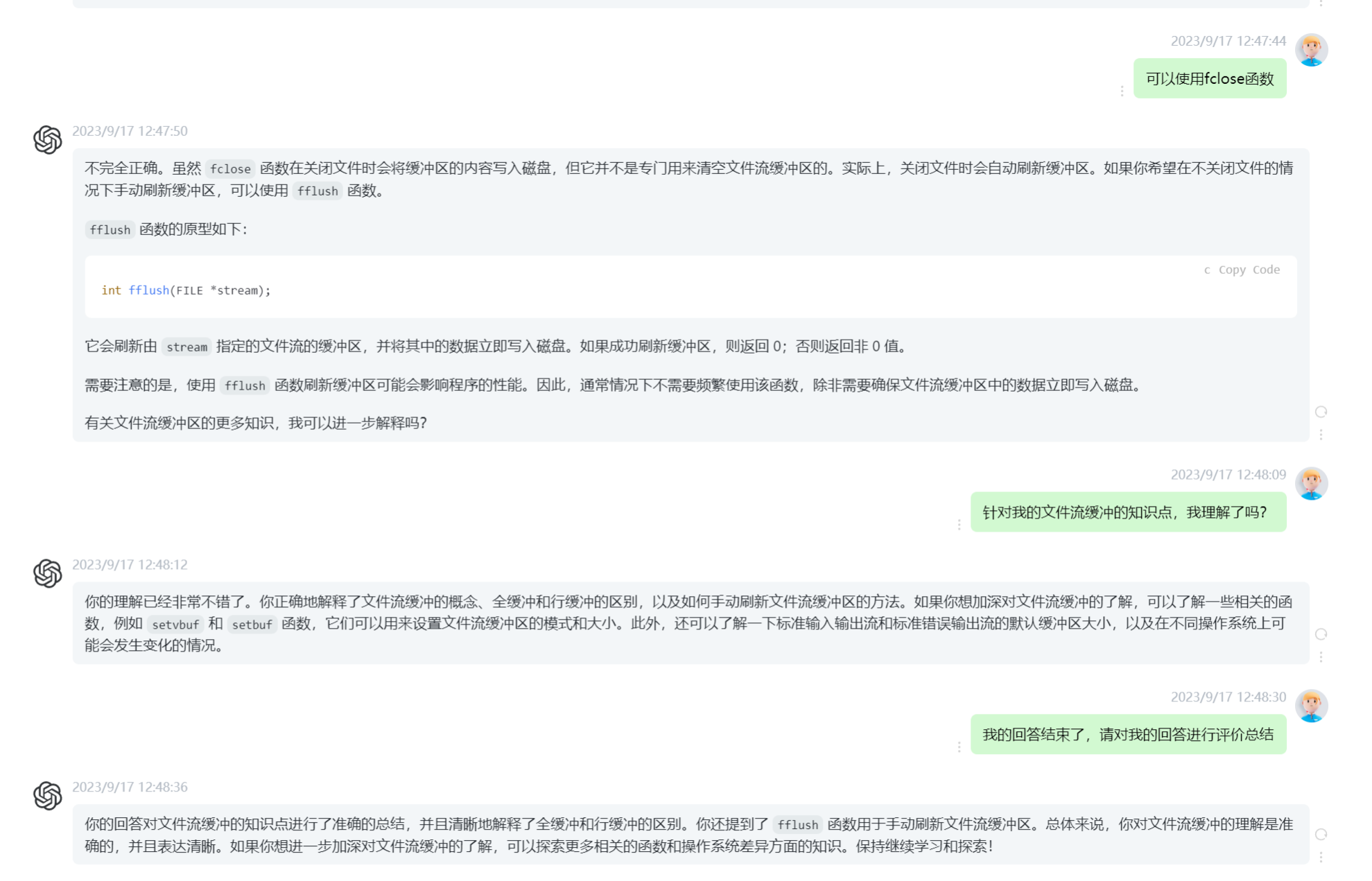Click the user avatar at 12:48:30
The width and height of the screenshot is (1372, 881).
coord(1311,706)
